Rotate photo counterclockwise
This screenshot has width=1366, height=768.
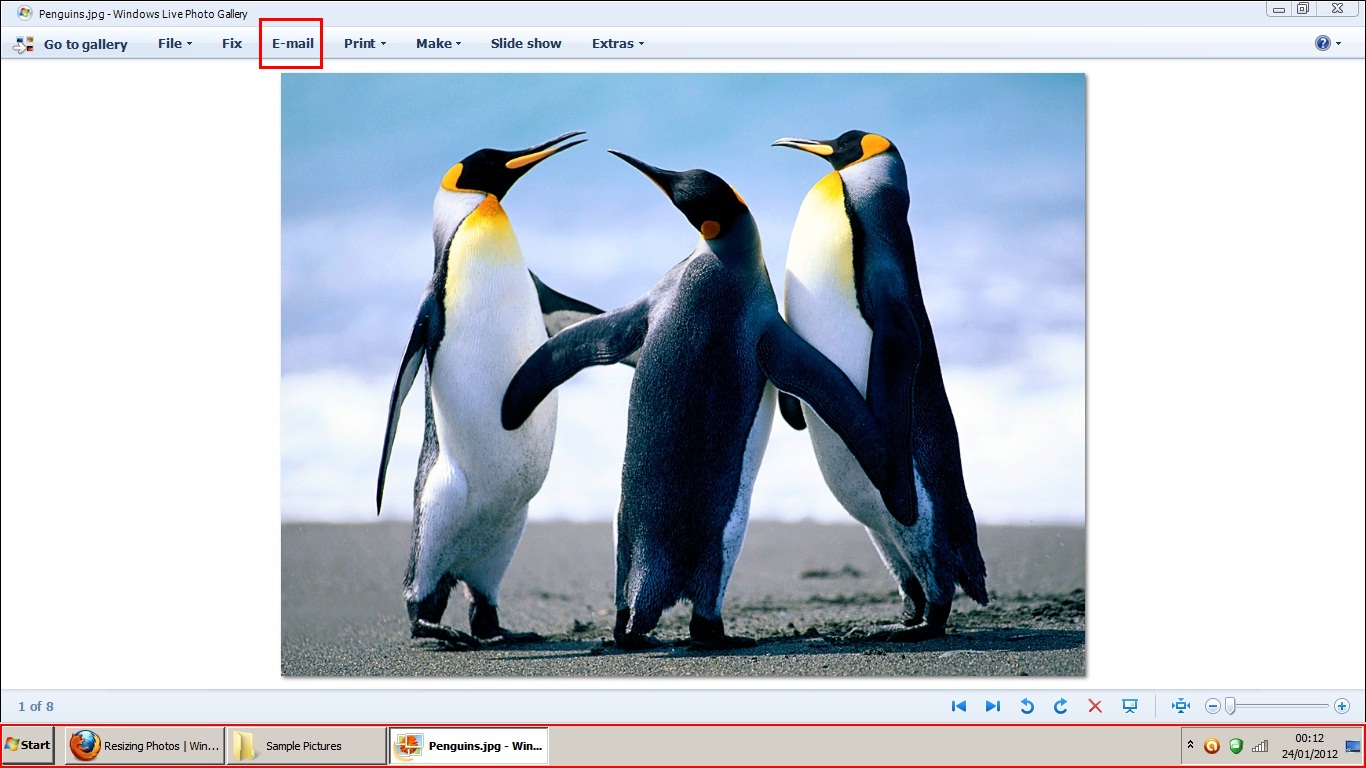1027,706
